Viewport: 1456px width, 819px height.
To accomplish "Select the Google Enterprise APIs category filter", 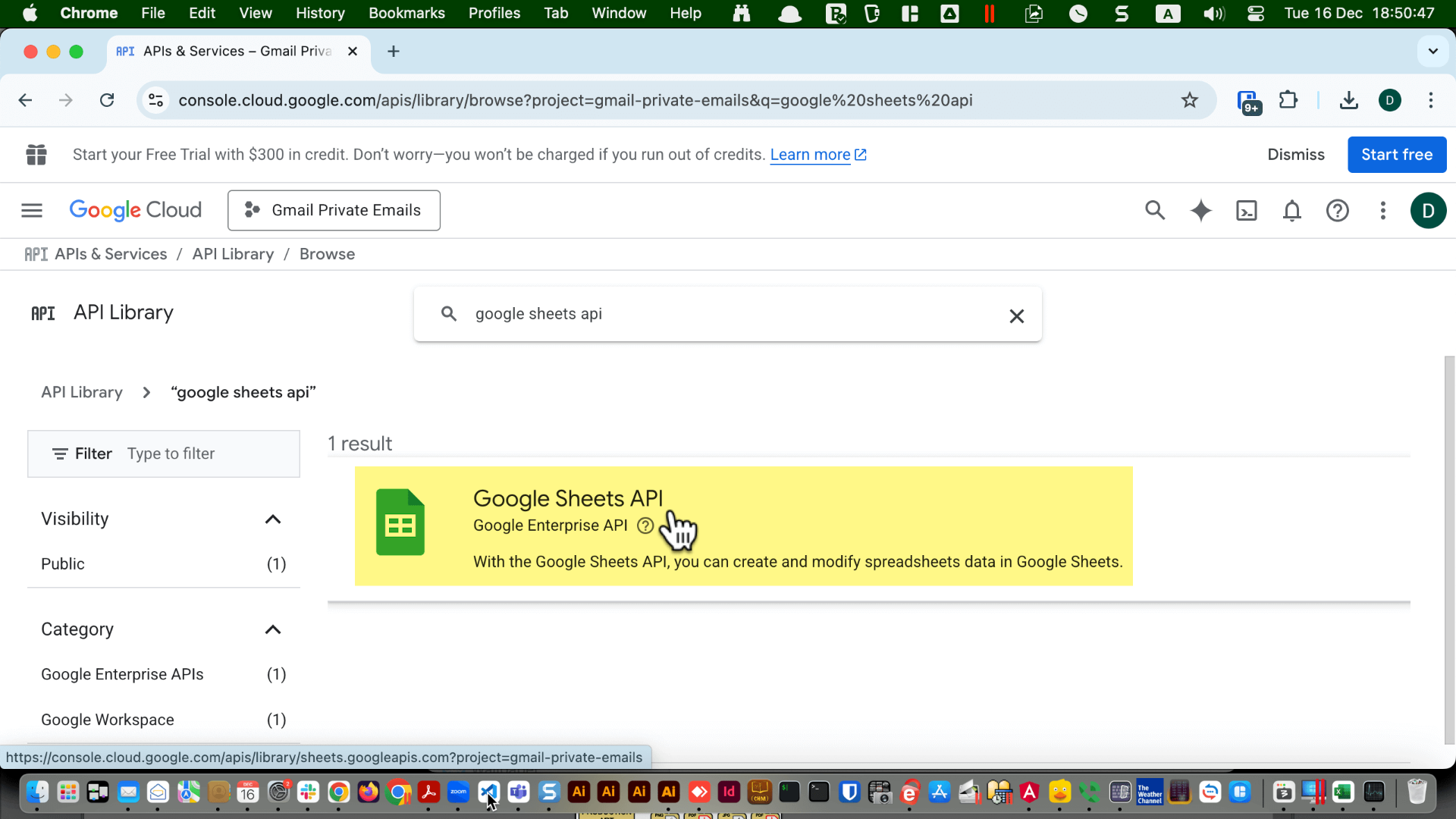I will tap(122, 674).
